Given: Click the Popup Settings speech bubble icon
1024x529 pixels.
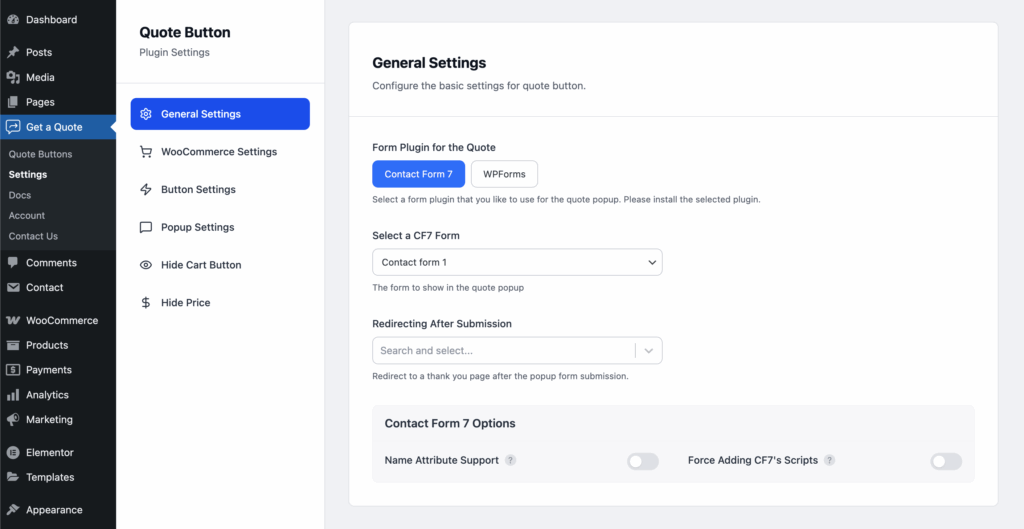Looking at the screenshot, I should pyautogui.click(x=146, y=227).
